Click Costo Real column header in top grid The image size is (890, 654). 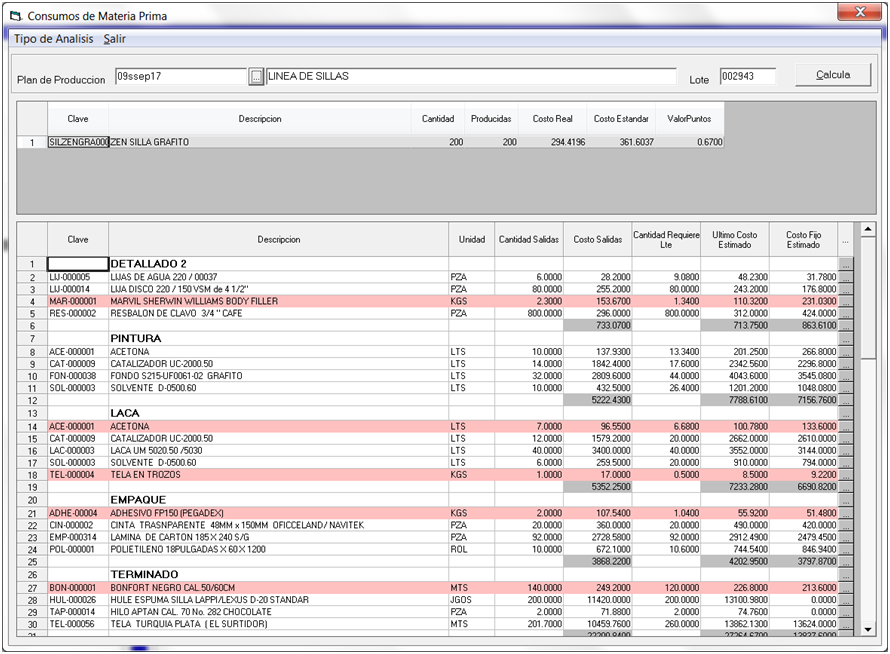pos(552,119)
